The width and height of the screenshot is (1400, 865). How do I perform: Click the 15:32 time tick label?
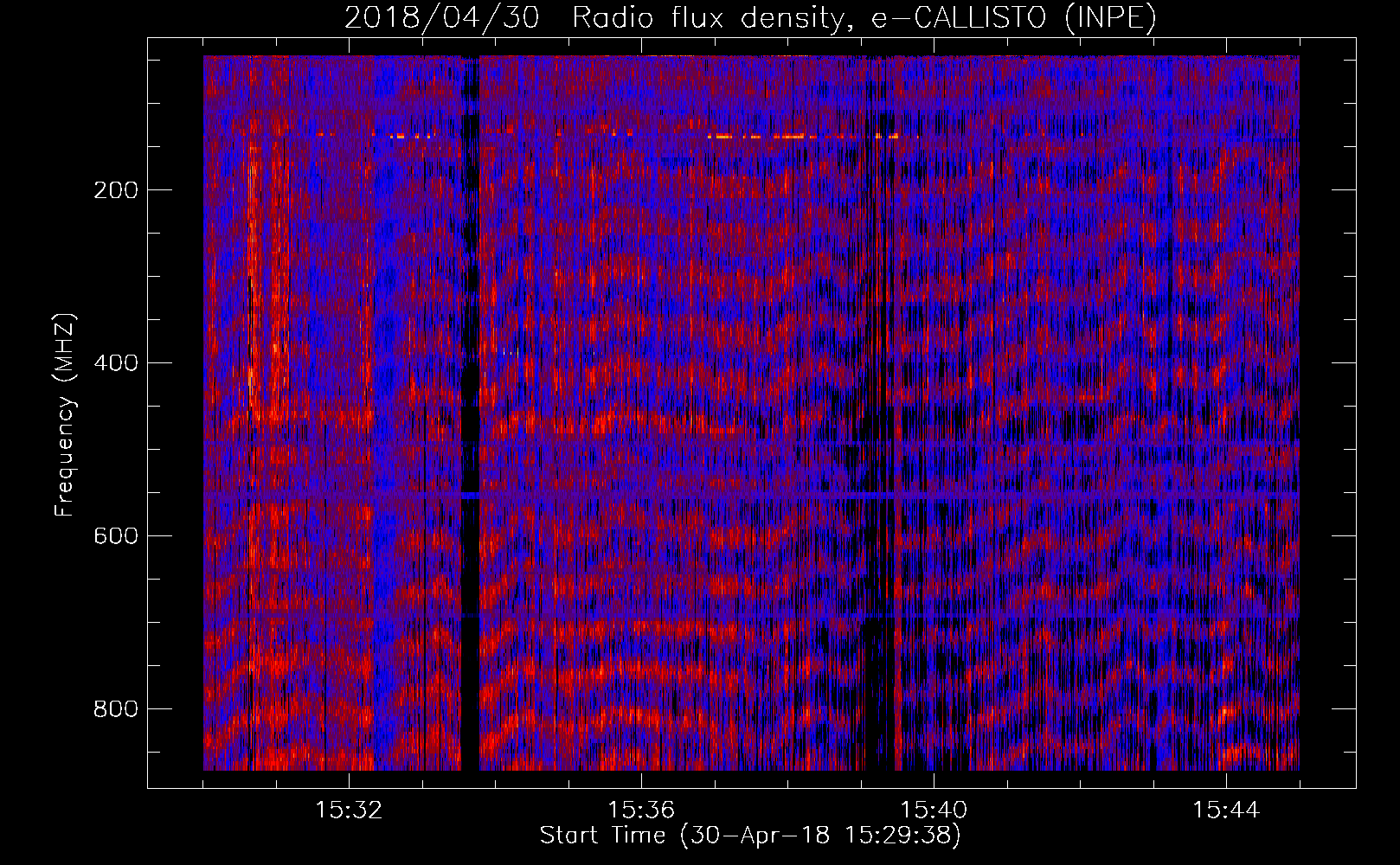[349, 811]
